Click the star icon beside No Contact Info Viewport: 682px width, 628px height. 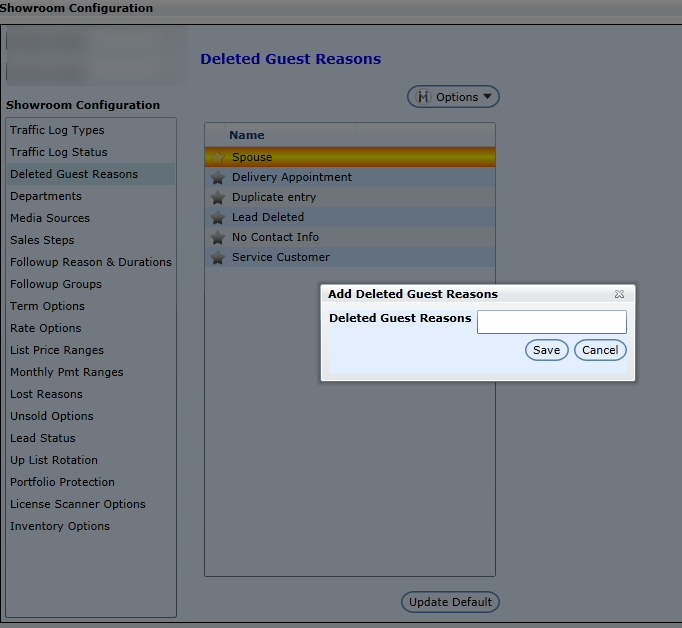coord(217,237)
